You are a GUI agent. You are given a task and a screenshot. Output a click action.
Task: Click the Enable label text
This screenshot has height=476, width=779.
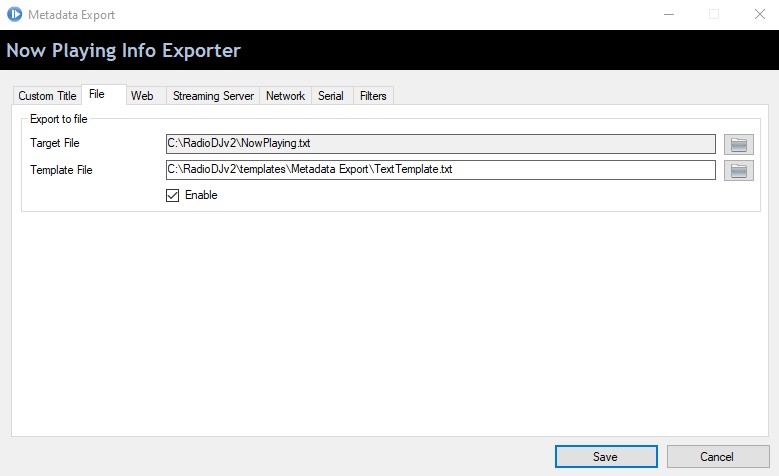point(201,195)
